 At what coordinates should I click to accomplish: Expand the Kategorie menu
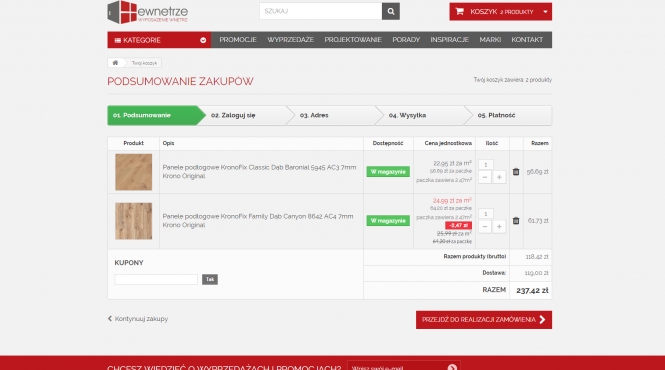(x=159, y=40)
